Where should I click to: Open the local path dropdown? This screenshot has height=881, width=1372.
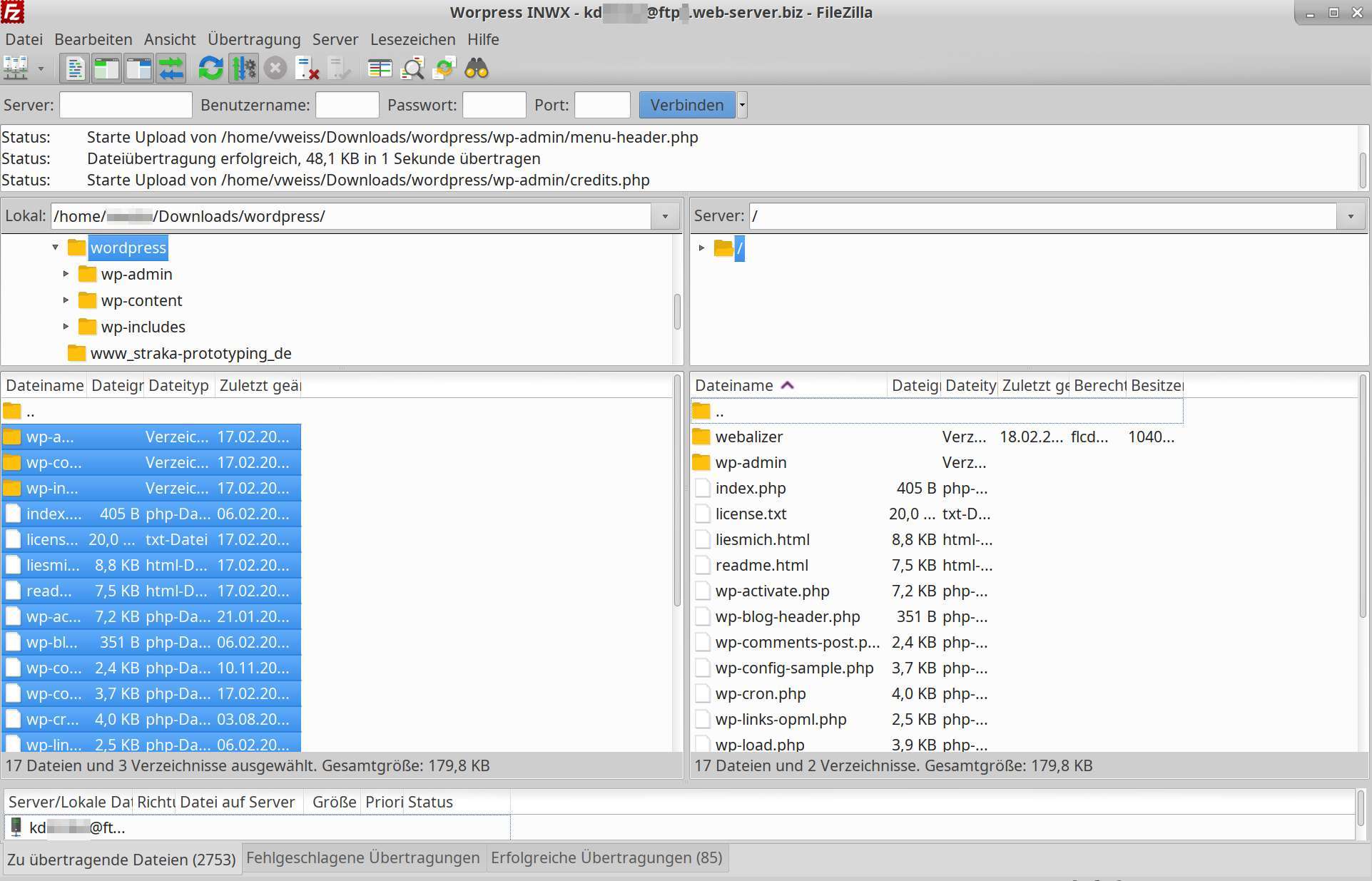[x=665, y=216]
